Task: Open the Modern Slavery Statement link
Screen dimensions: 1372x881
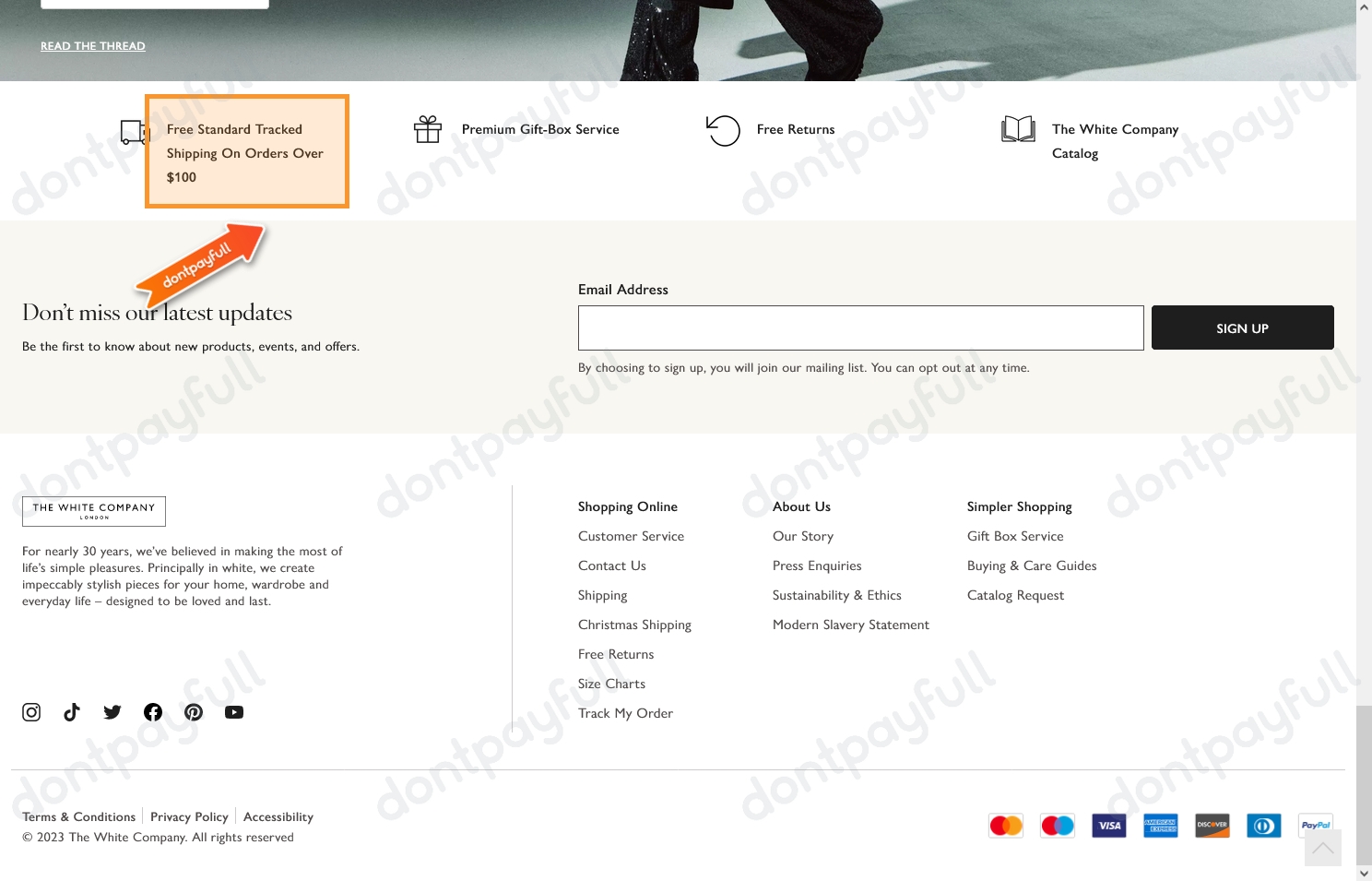Action: [850, 623]
